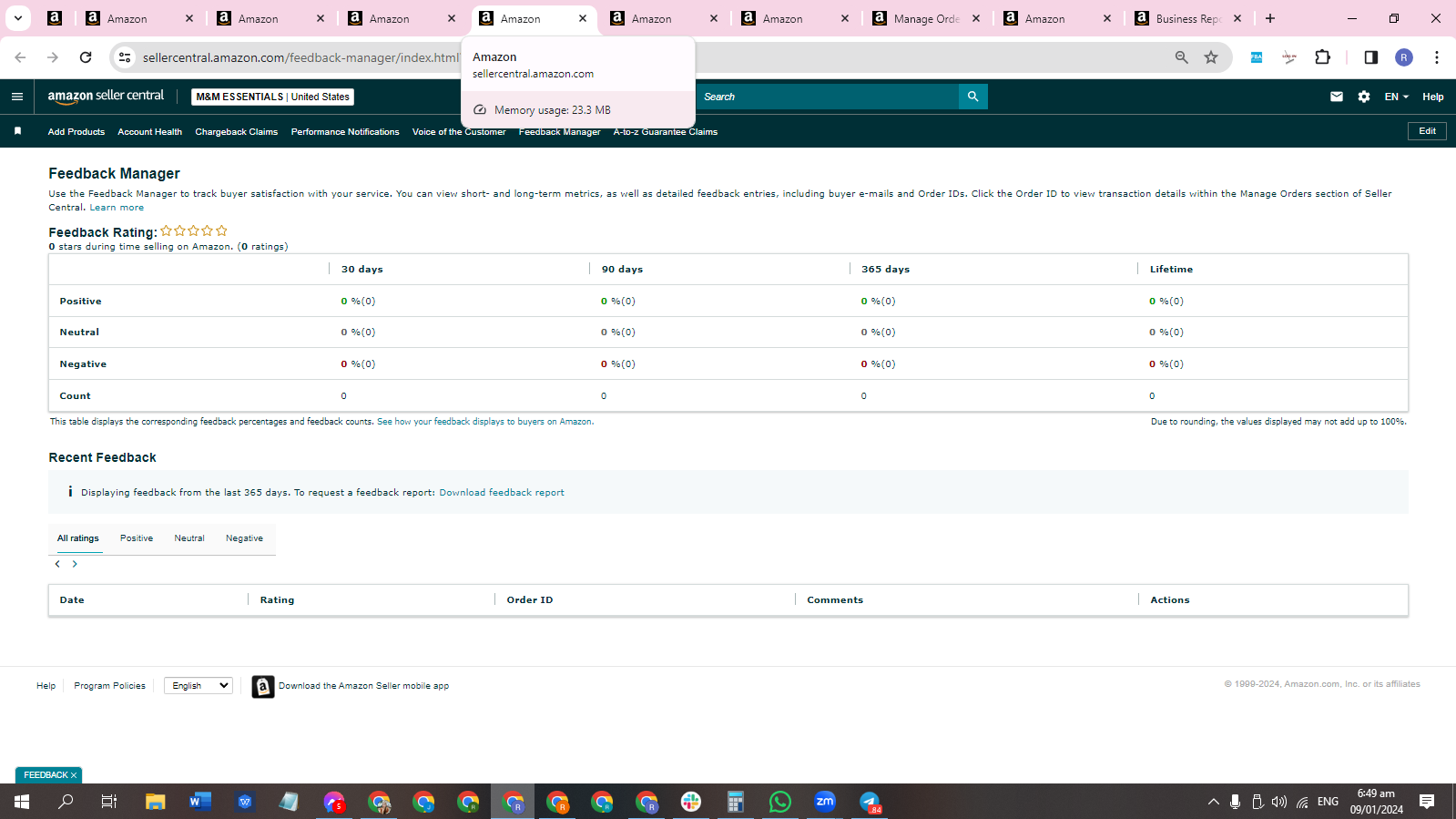
Task: Expand the EN language dropdown
Action: click(x=1397, y=97)
